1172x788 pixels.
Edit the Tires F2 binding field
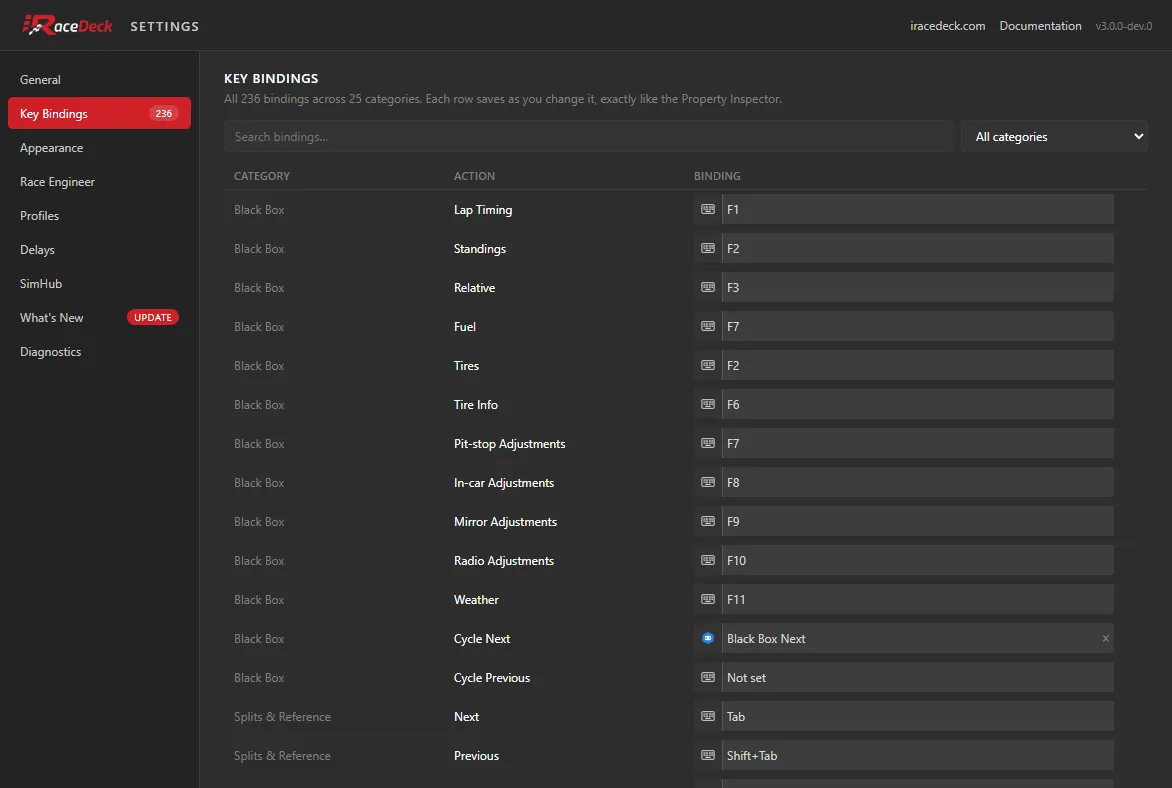tap(917, 365)
